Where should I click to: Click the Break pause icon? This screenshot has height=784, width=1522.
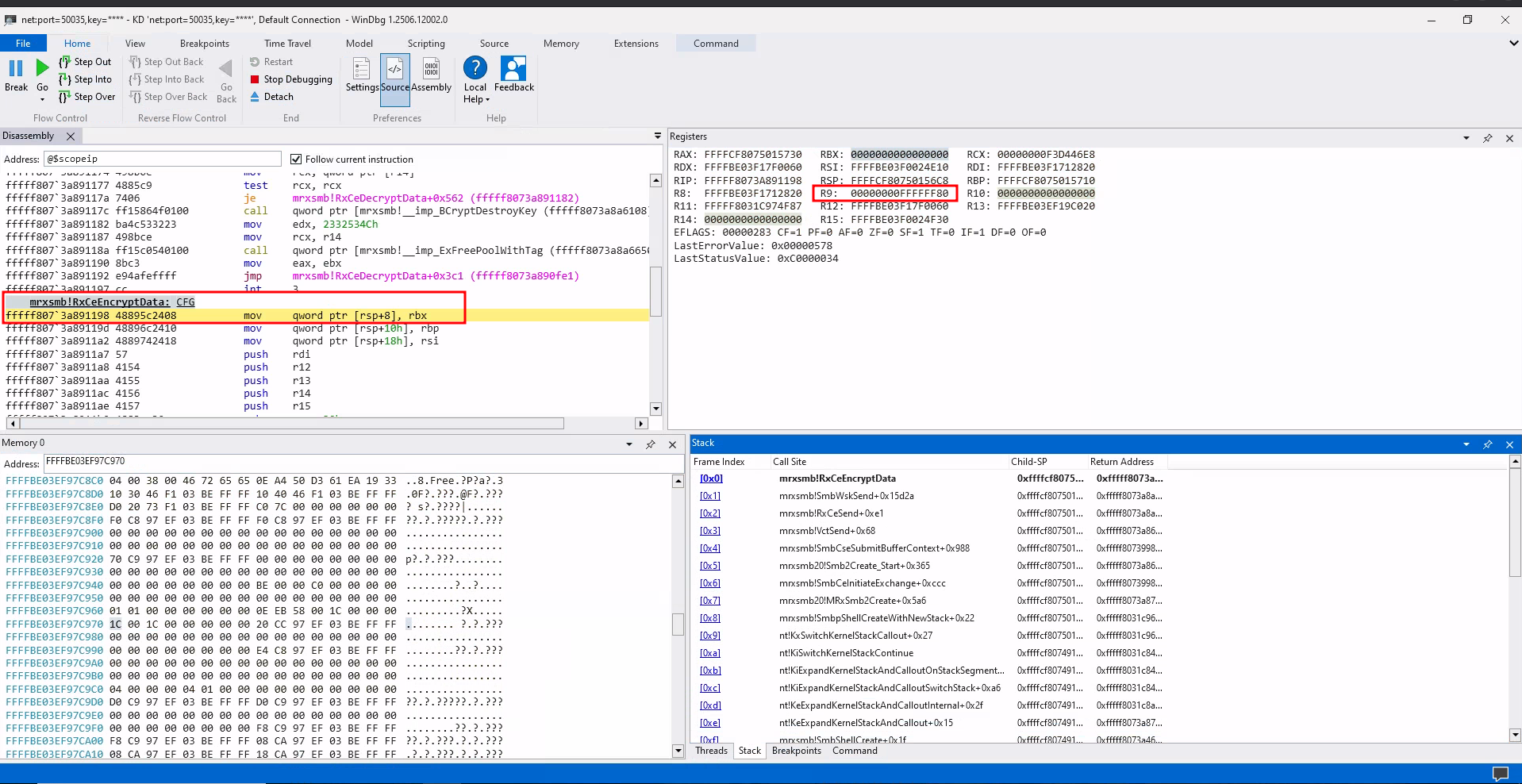16,69
